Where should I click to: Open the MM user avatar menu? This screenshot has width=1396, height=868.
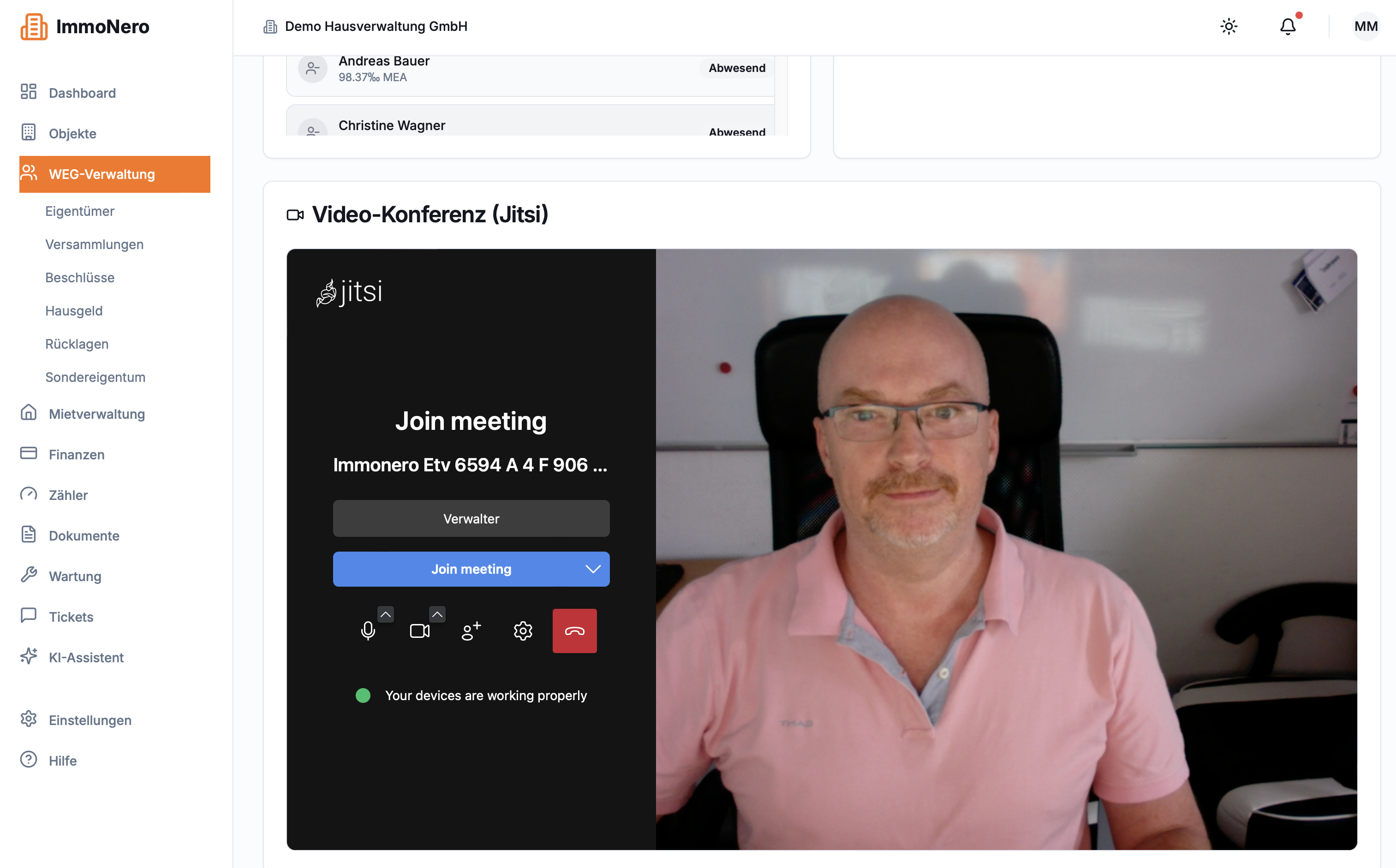coord(1366,26)
